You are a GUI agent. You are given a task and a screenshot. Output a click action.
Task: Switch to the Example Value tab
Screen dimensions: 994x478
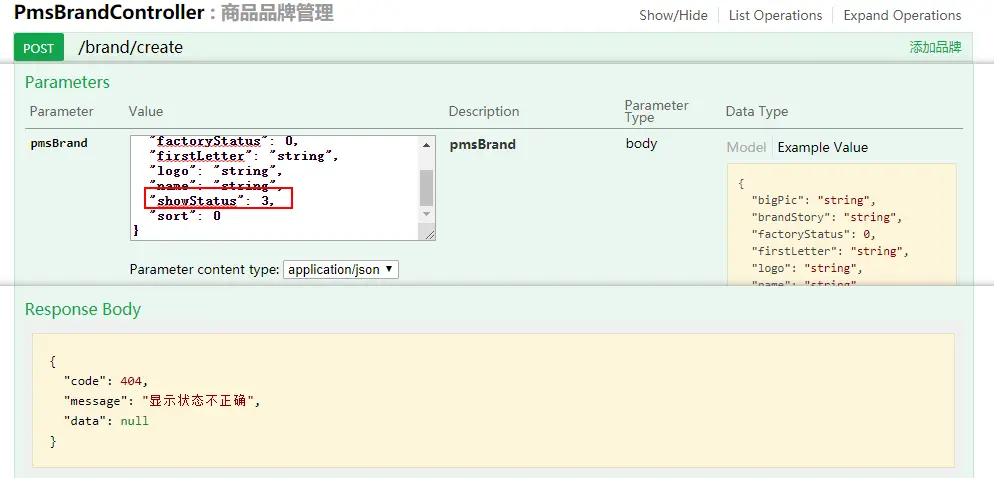(822, 147)
